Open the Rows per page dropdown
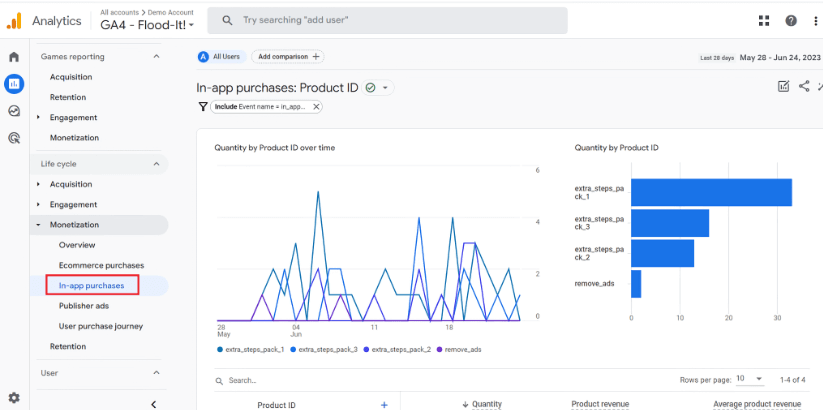Image resolution: width=823 pixels, height=410 pixels. (x=750, y=379)
